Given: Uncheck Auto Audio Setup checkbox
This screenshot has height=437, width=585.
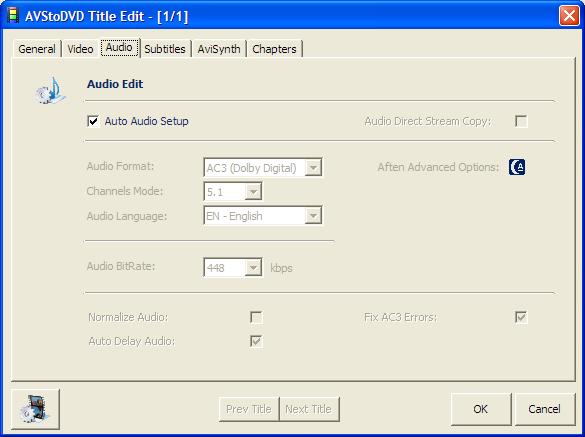Looking at the screenshot, I should (93, 121).
